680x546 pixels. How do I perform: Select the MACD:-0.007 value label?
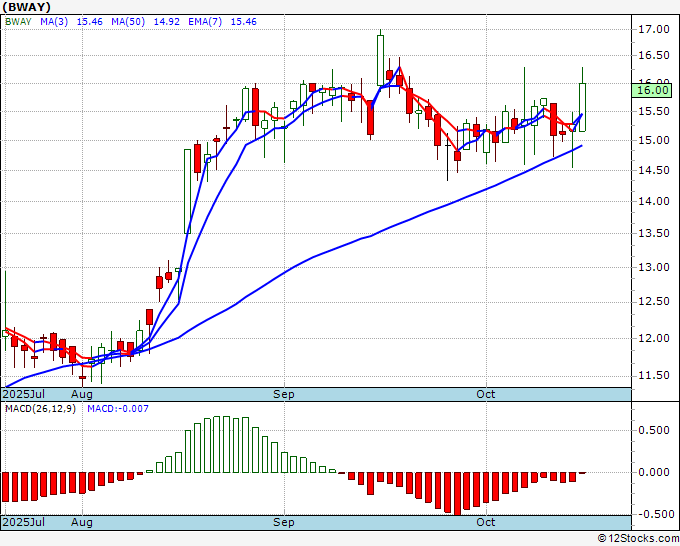click(x=117, y=409)
